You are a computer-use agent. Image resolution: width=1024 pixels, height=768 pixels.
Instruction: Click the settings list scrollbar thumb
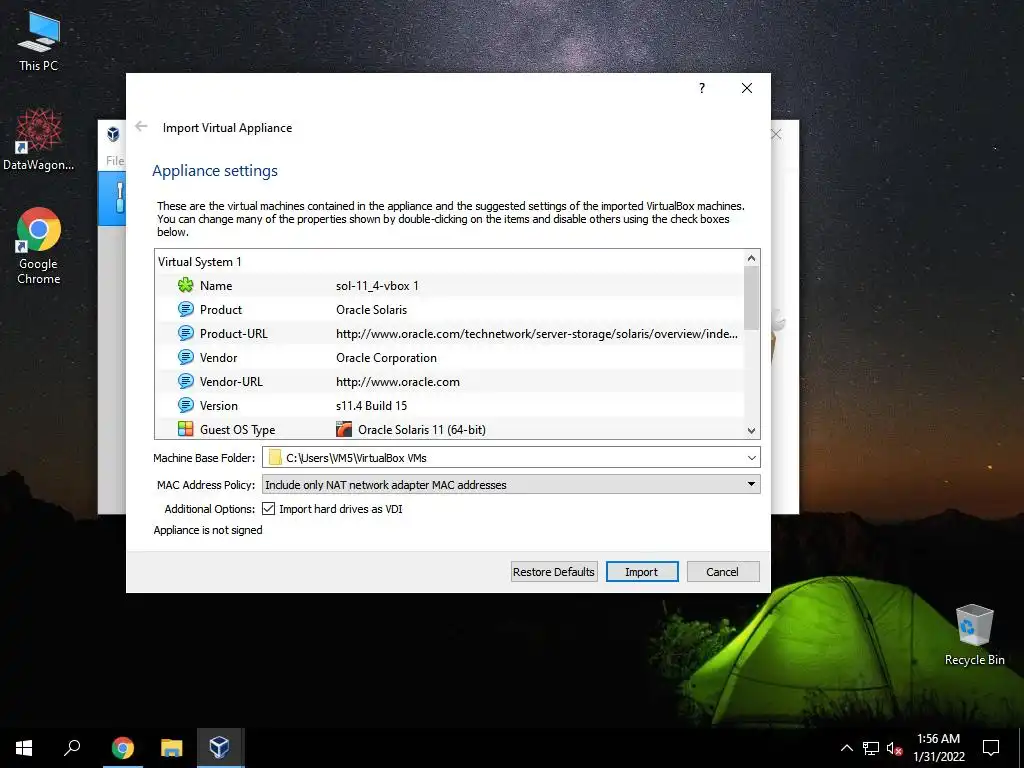click(x=752, y=298)
